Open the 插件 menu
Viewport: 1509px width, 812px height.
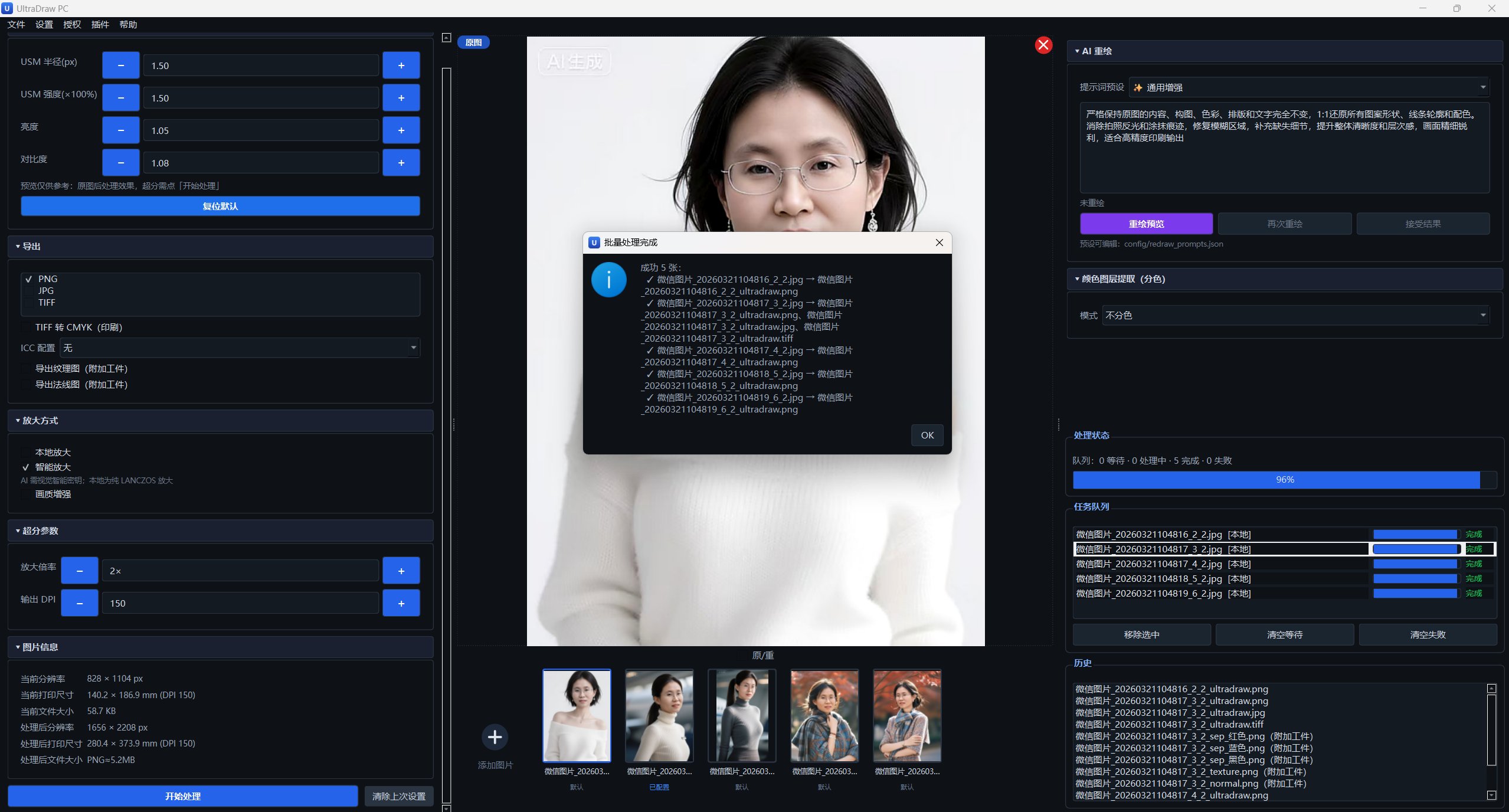coord(100,25)
